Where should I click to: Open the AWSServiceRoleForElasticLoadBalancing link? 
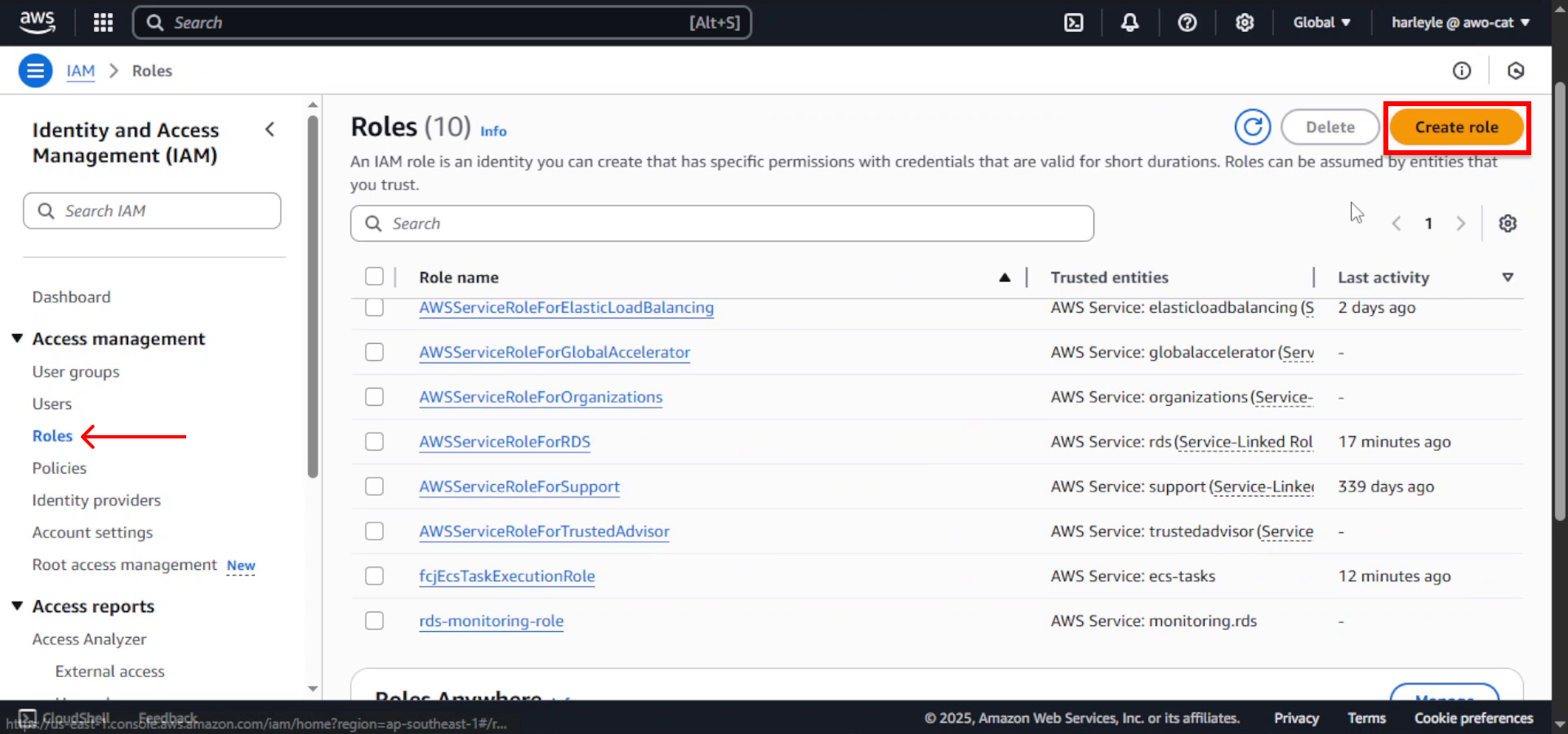566,308
